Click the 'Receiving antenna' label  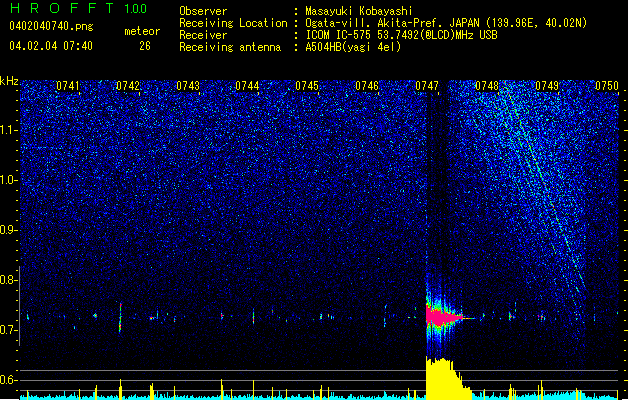(x=230, y=47)
